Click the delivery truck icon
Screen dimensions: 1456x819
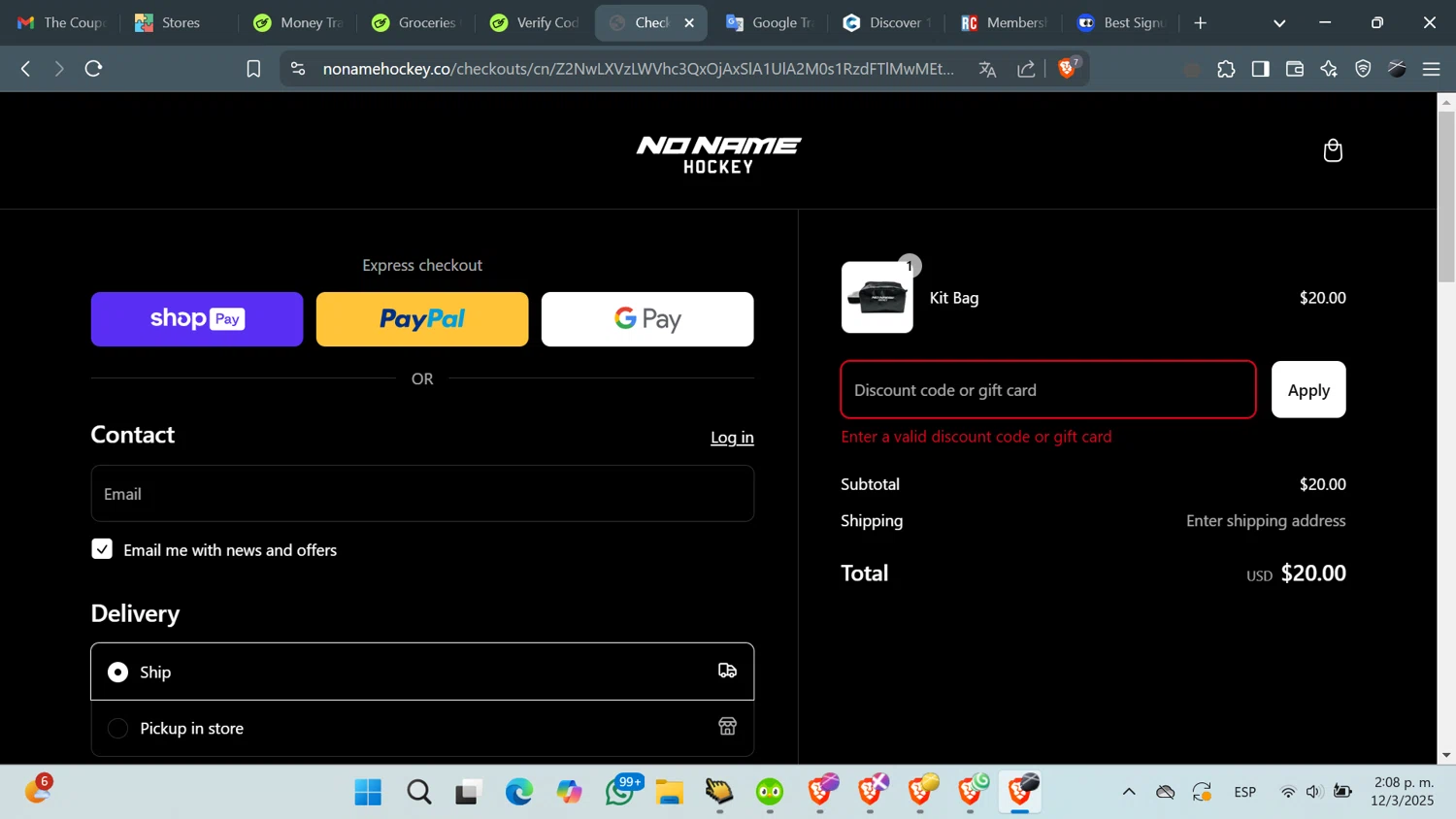pyautogui.click(x=727, y=671)
